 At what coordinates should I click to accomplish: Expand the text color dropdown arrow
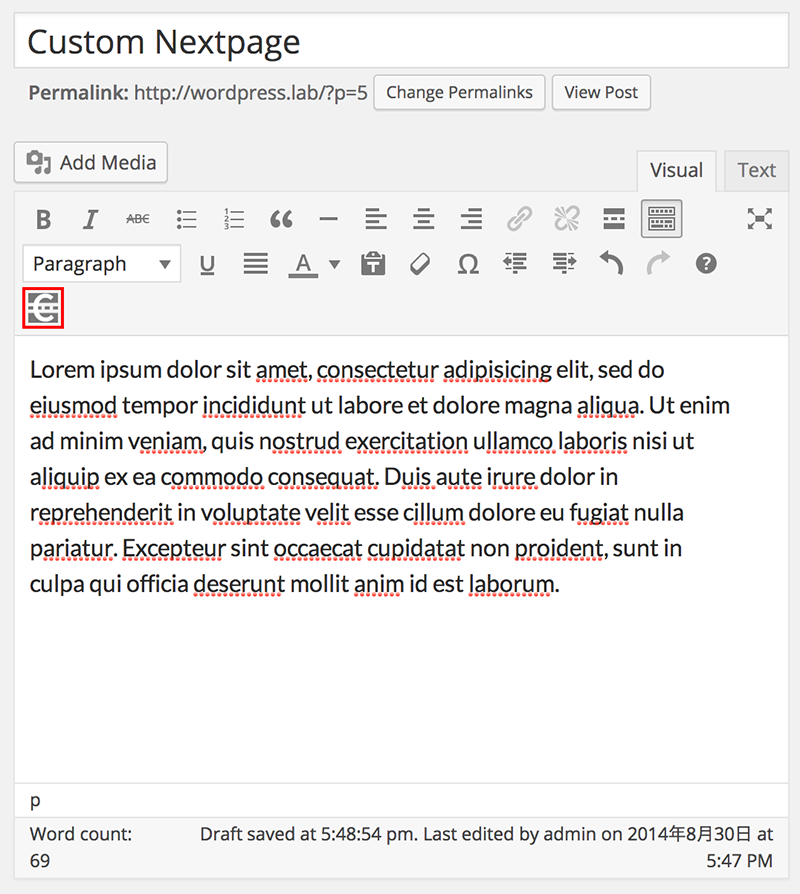click(x=334, y=264)
